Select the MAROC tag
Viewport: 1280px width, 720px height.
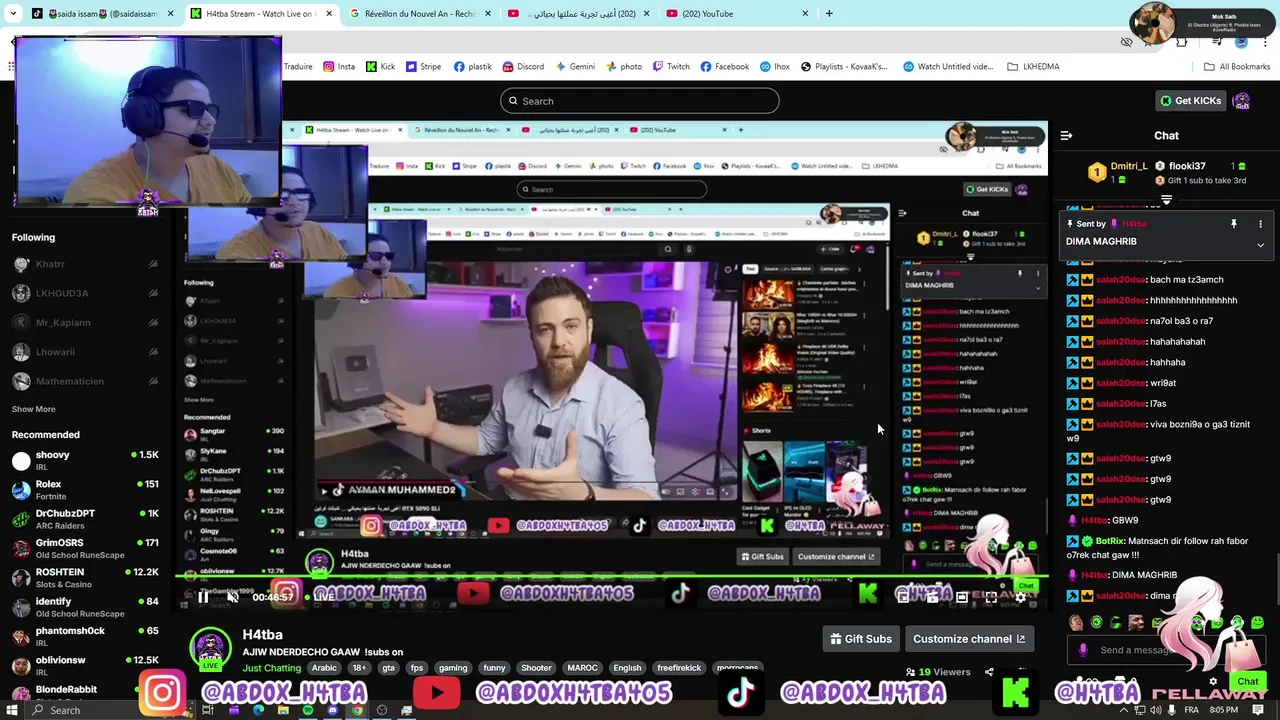click(582, 668)
